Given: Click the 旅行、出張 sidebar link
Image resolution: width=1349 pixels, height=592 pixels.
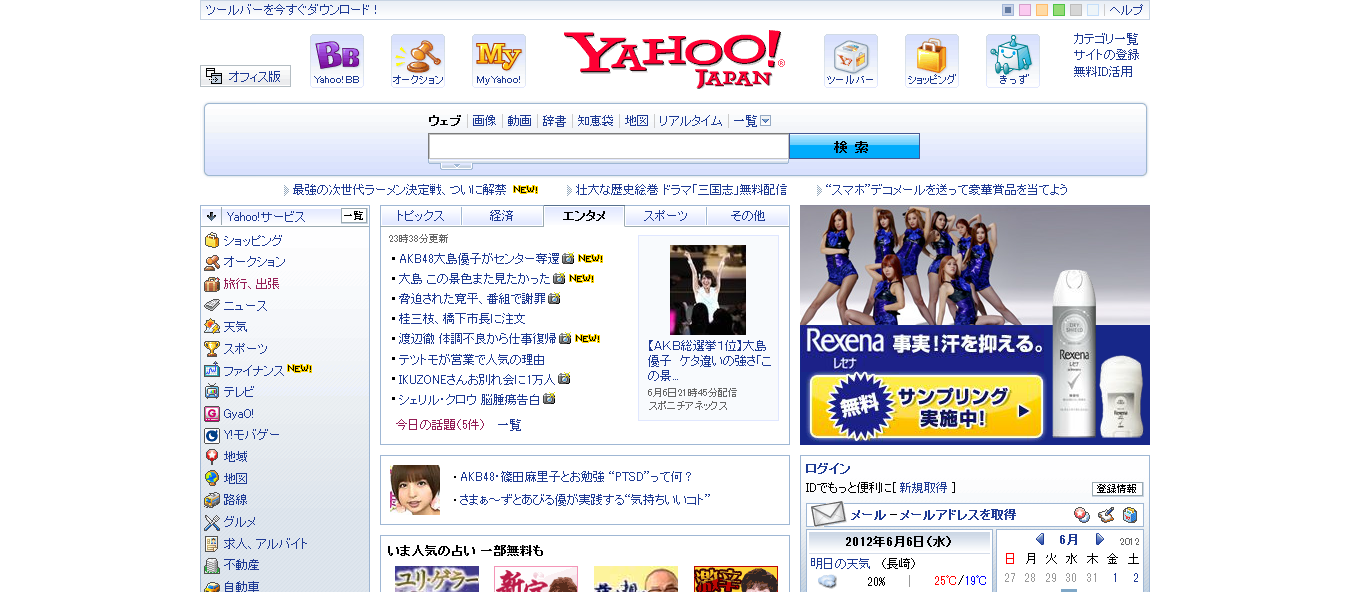Looking at the screenshot, I should point(251,284).
